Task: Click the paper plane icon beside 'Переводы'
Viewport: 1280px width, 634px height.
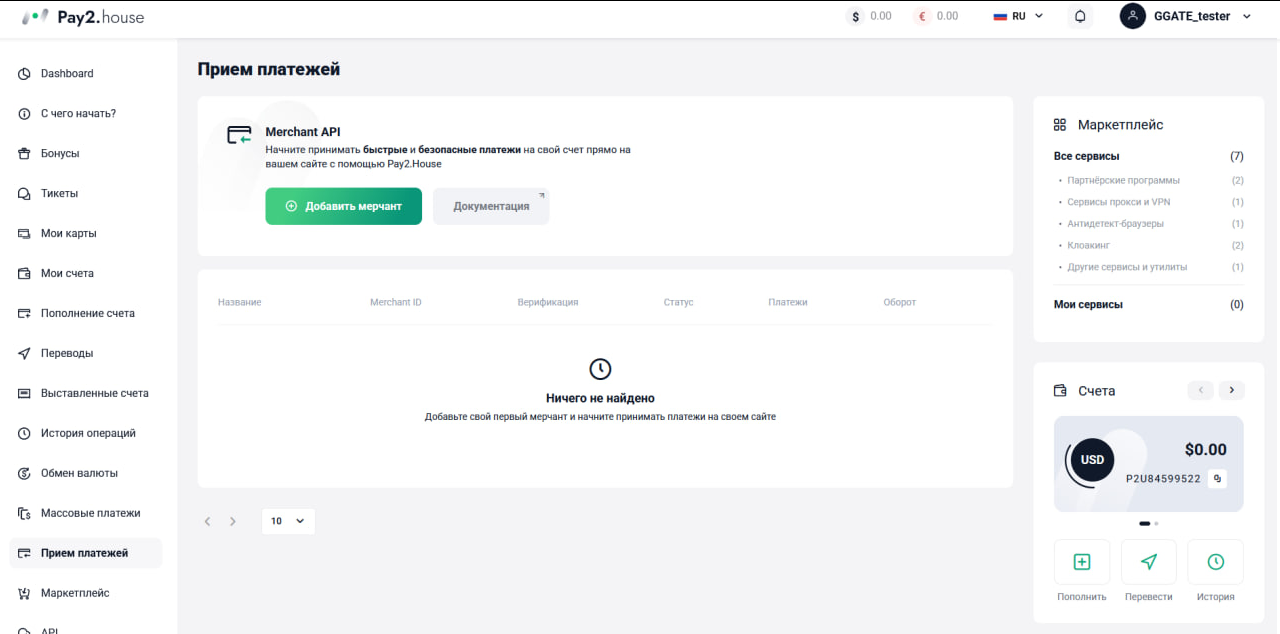Action: coord(24,354)
